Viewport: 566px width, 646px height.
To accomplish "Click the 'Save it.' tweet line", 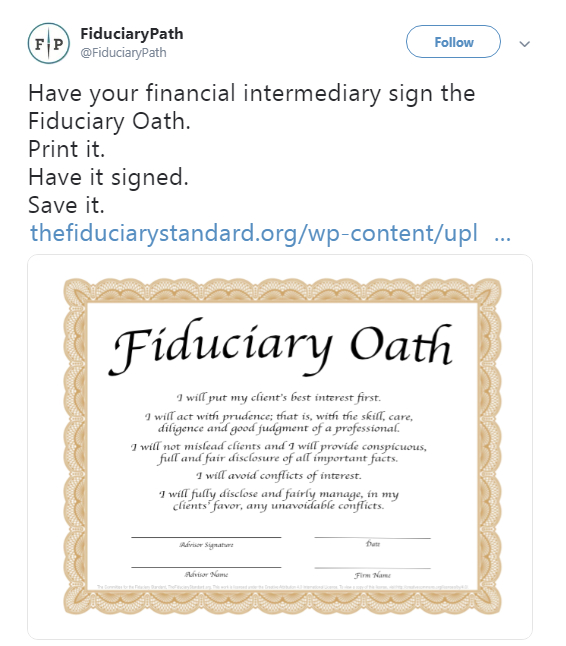I will pos(66,205).
